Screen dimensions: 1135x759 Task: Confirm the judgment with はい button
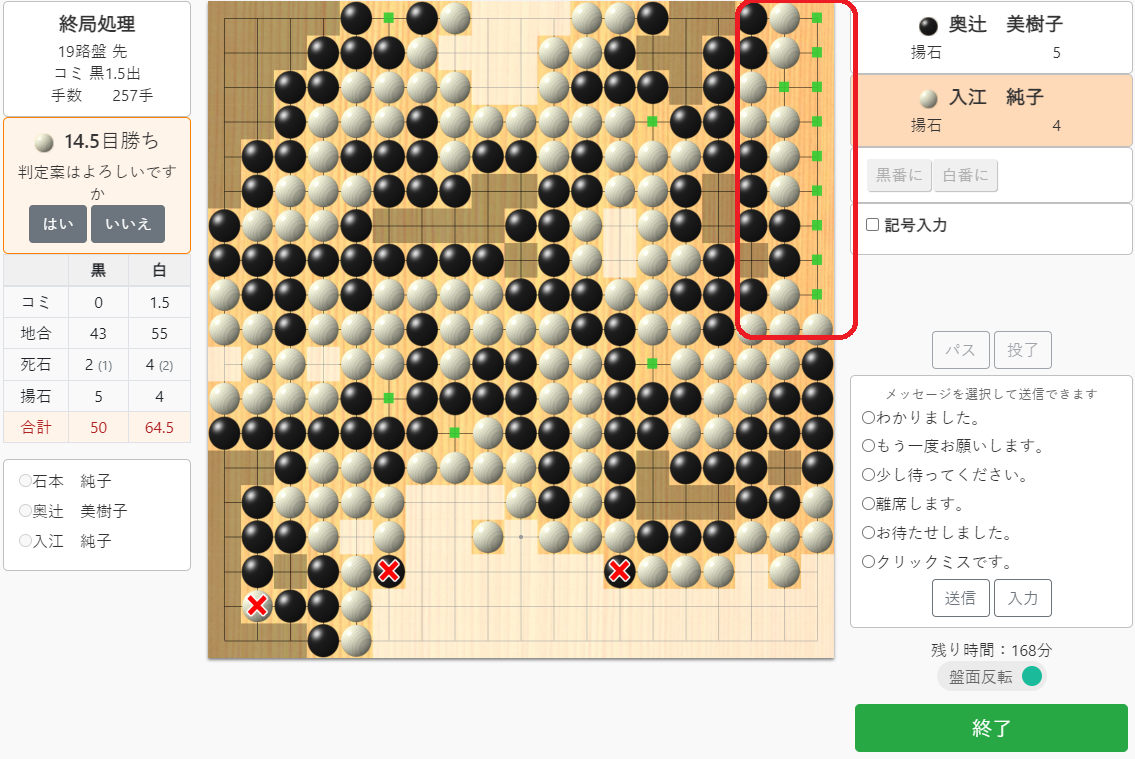point(58,224)
